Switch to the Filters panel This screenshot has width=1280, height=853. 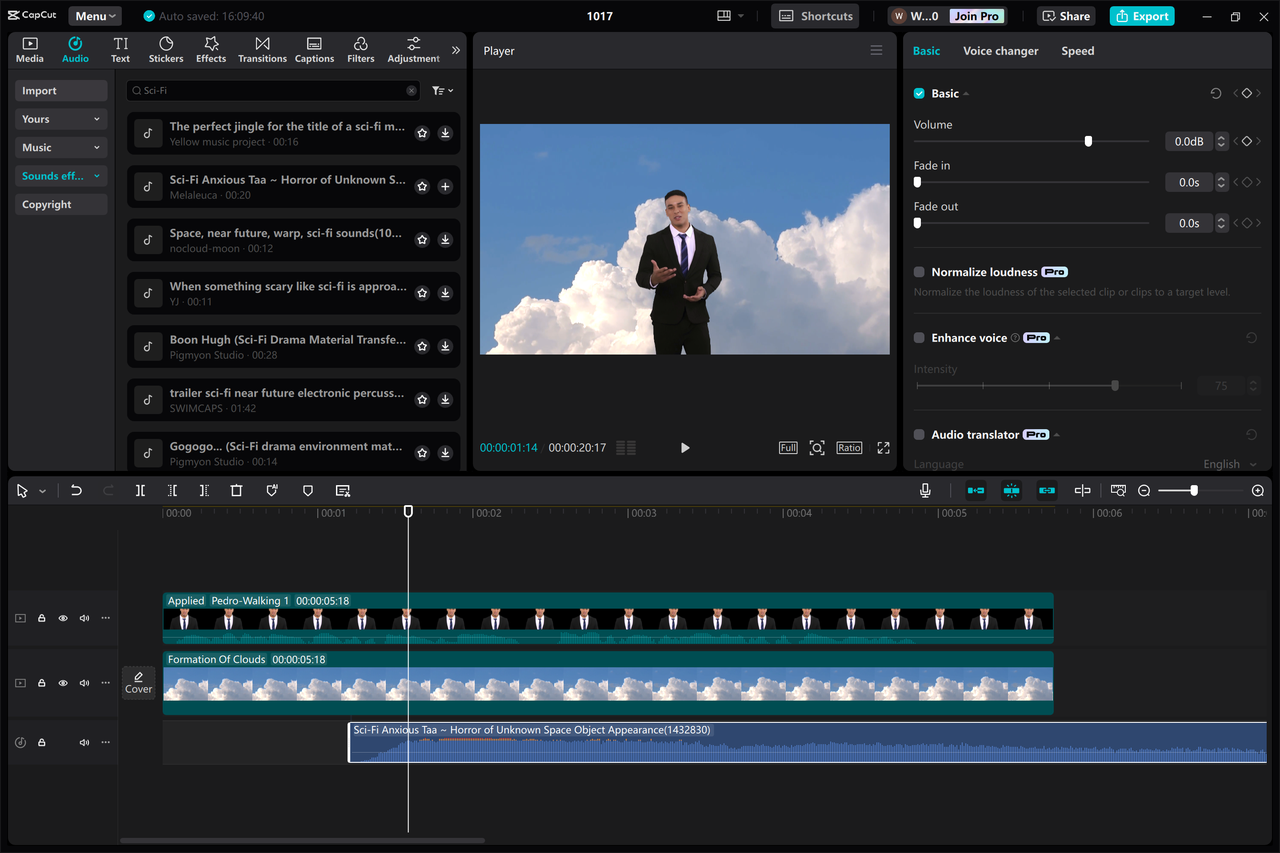(360, 49)
